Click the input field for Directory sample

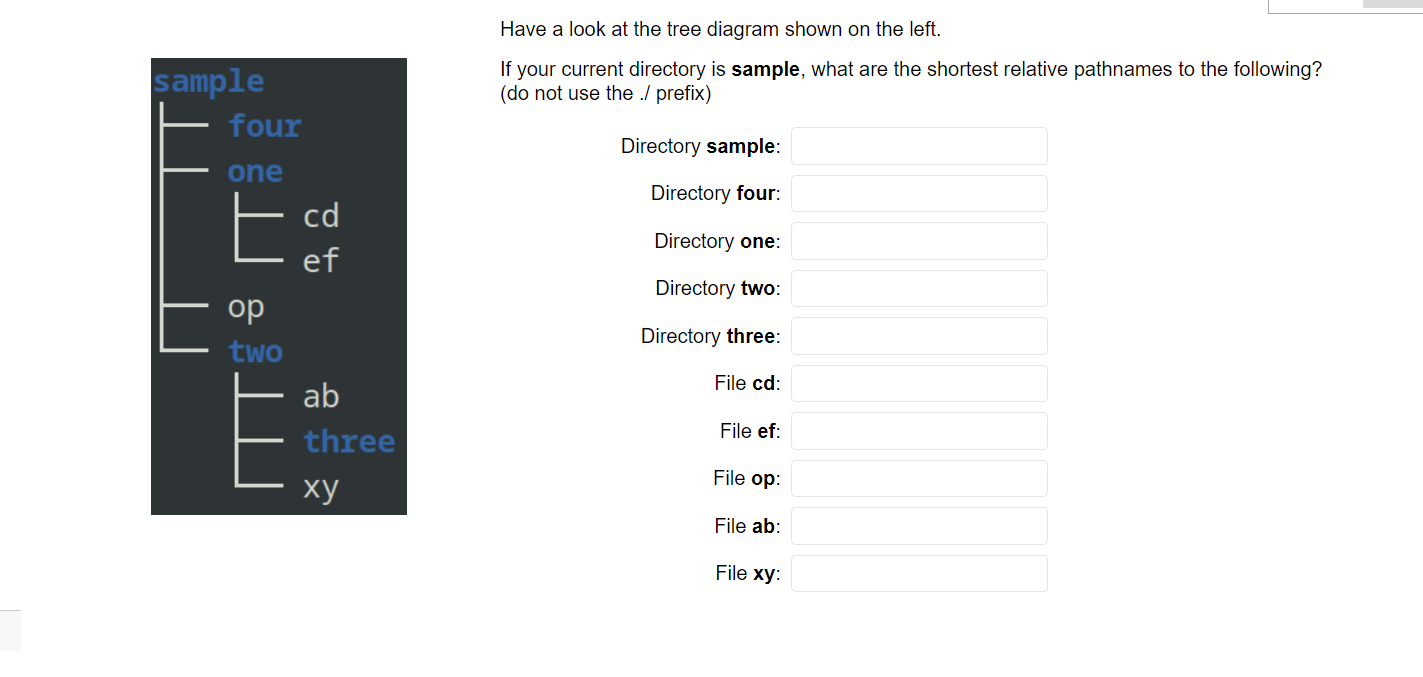coord(918,145)
